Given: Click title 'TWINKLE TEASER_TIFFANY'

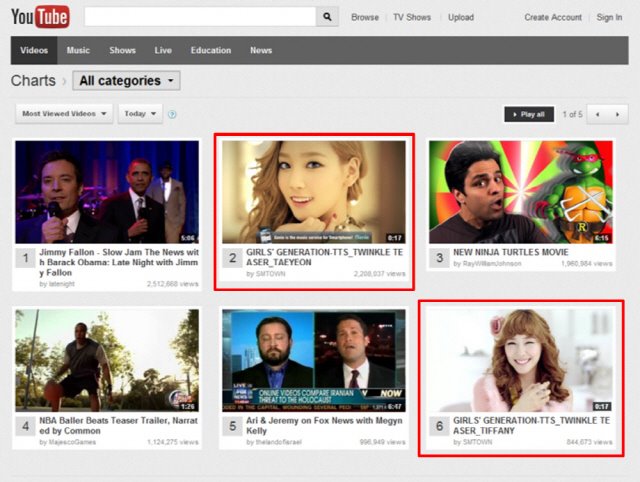Looking at the screenshot, I should pos(531,426).
